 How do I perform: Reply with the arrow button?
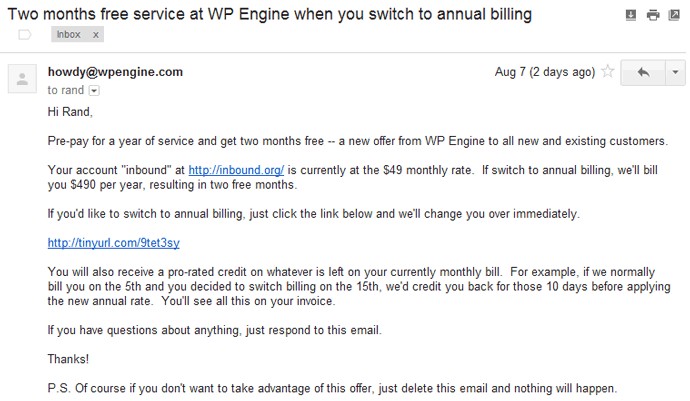pos(642,73)
